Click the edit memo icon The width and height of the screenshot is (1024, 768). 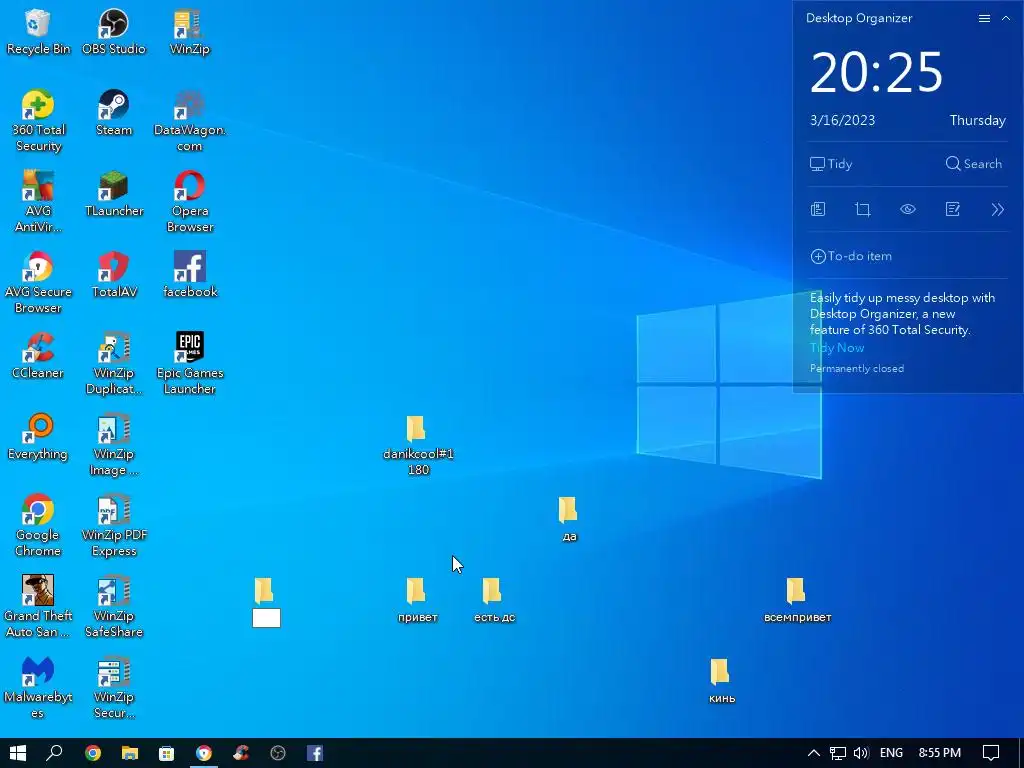(952, 210)
